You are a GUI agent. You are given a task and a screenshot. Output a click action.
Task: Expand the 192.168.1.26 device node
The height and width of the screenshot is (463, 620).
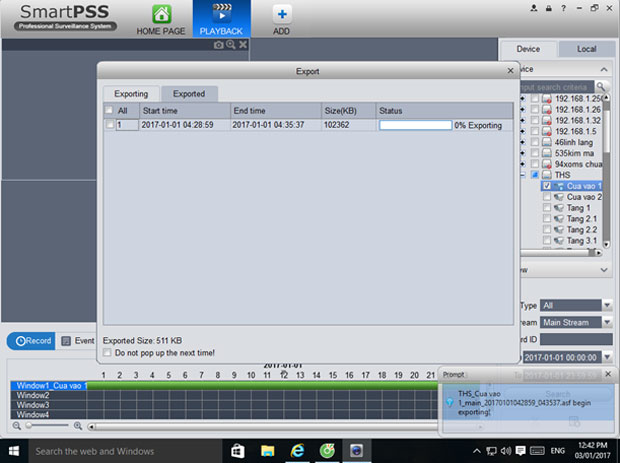click(x=523, y=110)
